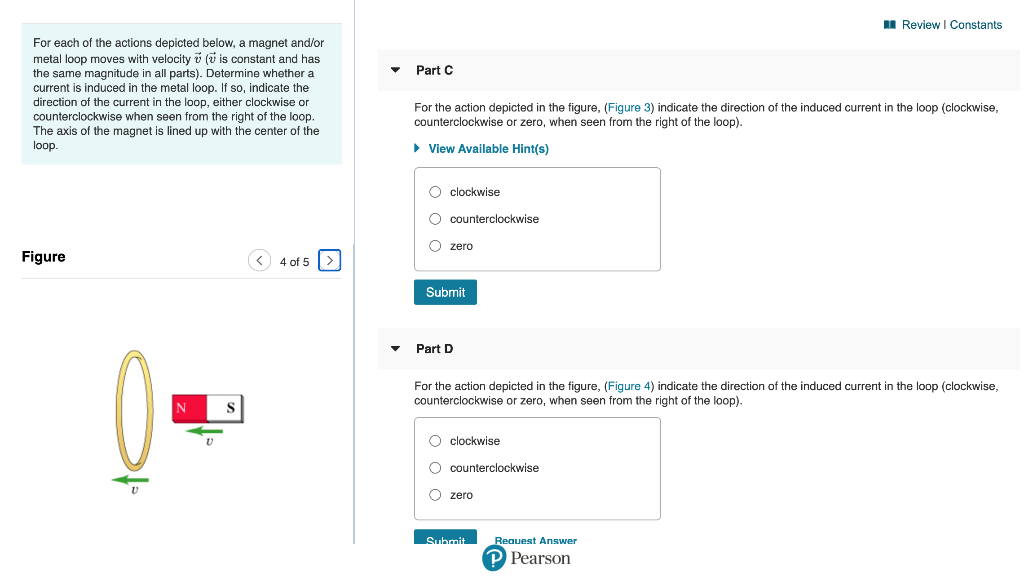
Task: Select counterclockwise in Part C
Action: (x=435, y=218)
